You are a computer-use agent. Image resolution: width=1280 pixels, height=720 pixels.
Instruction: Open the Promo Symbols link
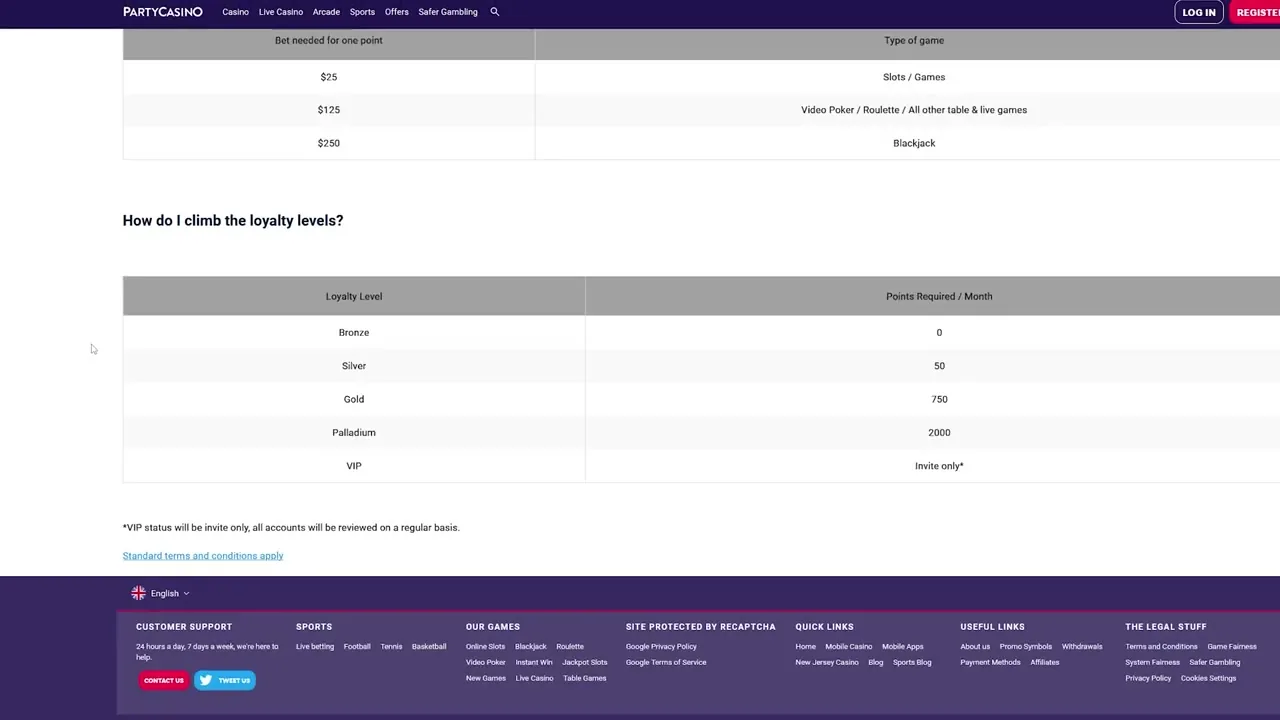click(x=1026, y=646)
